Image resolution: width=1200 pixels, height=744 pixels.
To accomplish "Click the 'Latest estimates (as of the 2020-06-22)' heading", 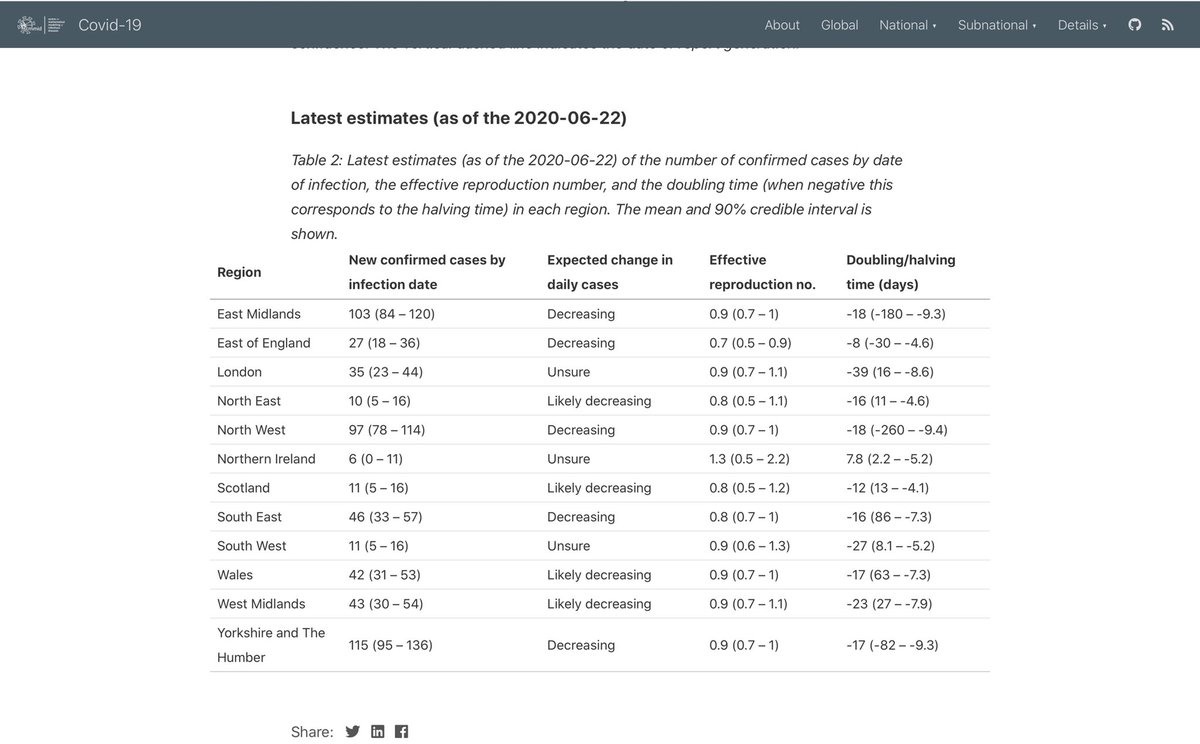I will click(x=459, y=118).
